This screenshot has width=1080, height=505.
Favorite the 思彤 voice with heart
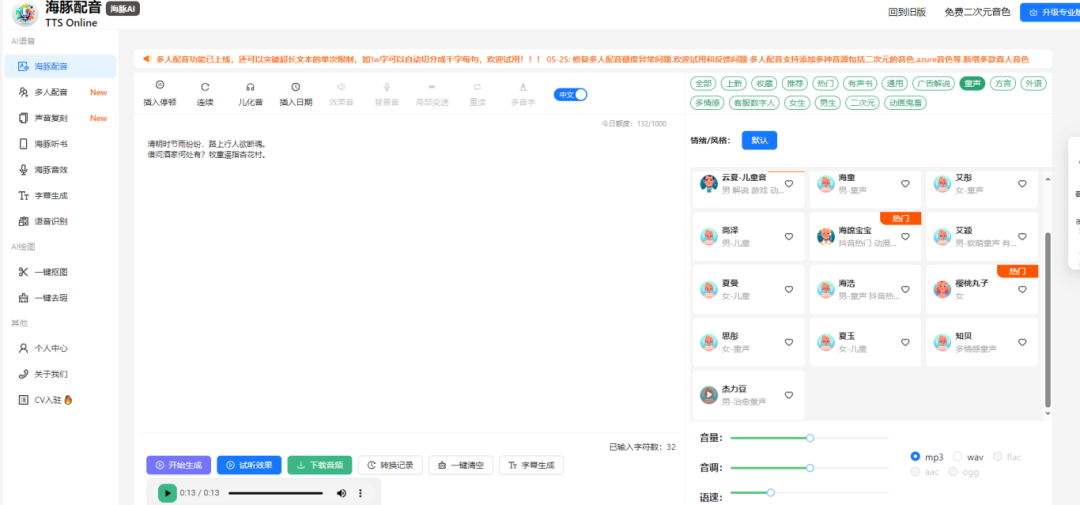(789, 342)
